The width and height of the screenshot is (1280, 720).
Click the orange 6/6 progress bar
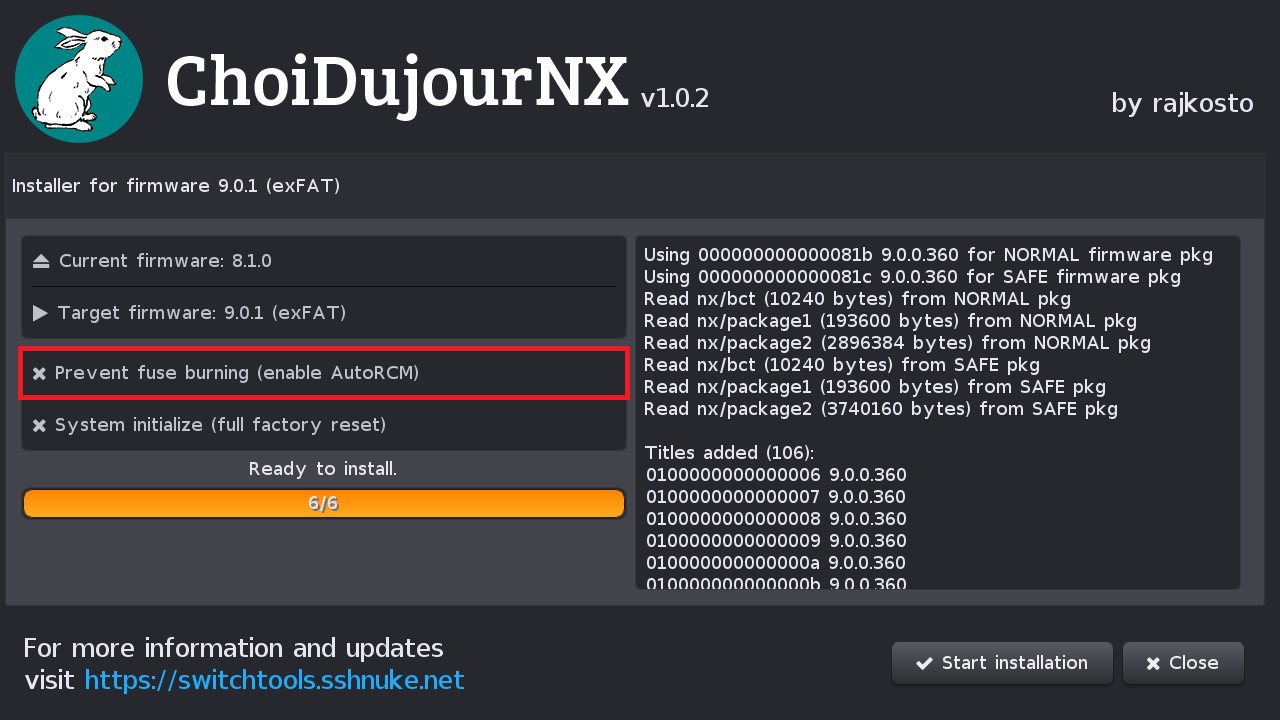(x=323, y=504)
